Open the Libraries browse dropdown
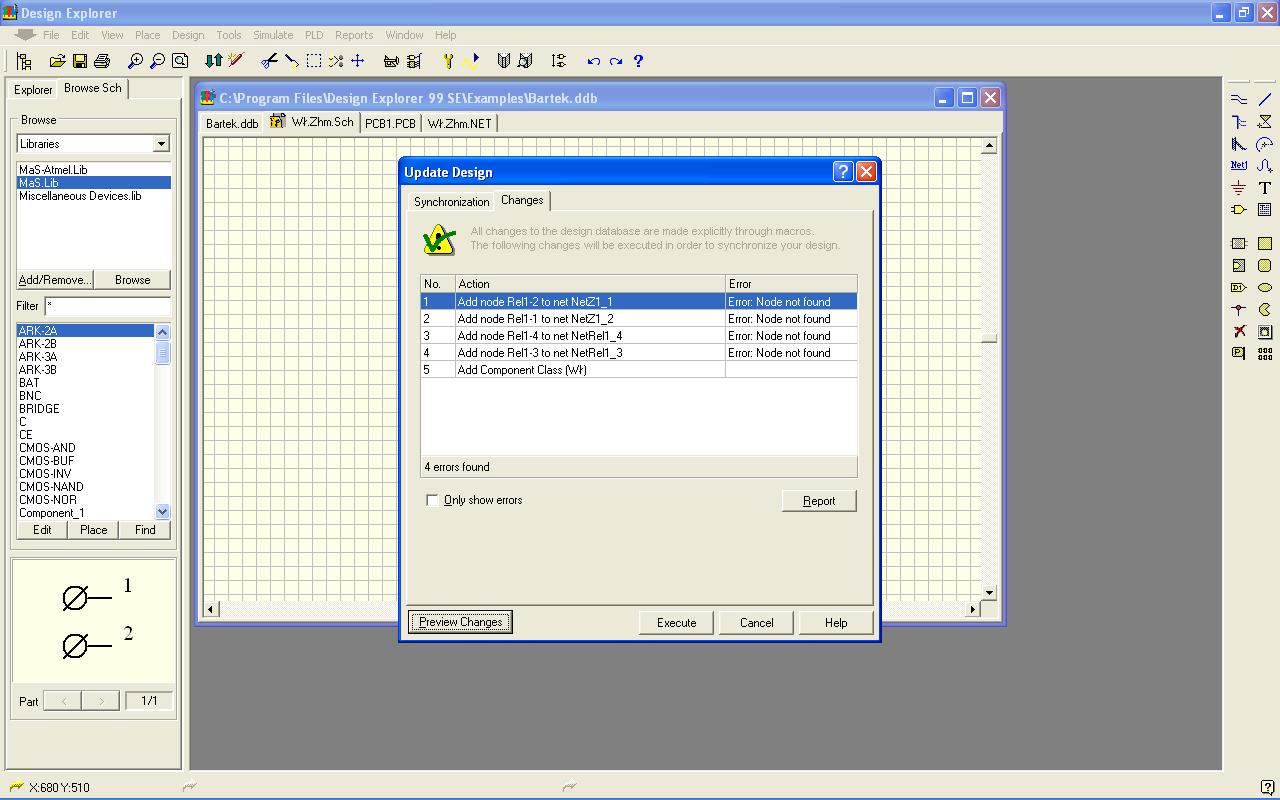The width and height of the screenshot is (1280, 800). (161, 144)
